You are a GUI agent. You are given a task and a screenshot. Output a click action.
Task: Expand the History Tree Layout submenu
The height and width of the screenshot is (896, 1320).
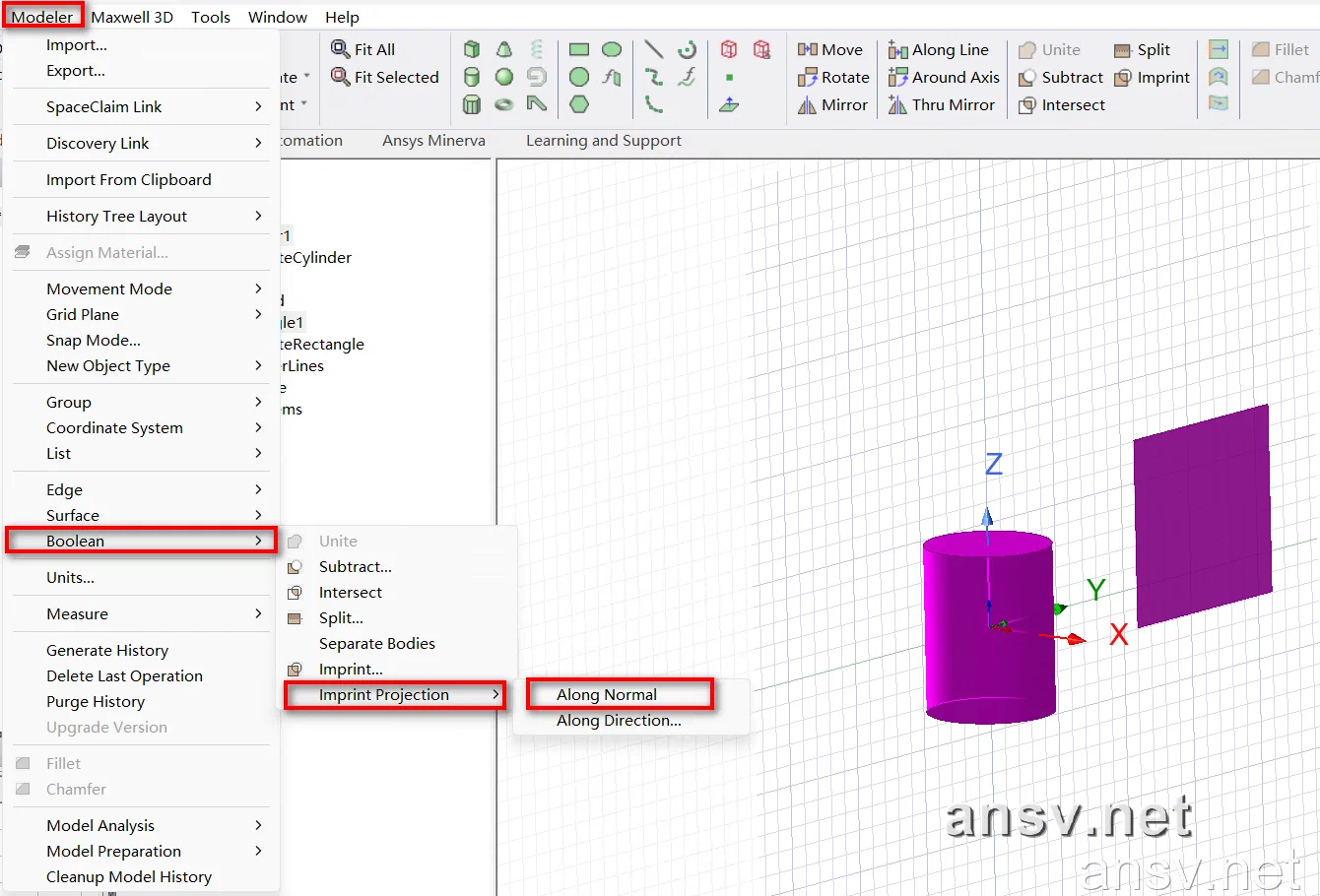point(142,216)
